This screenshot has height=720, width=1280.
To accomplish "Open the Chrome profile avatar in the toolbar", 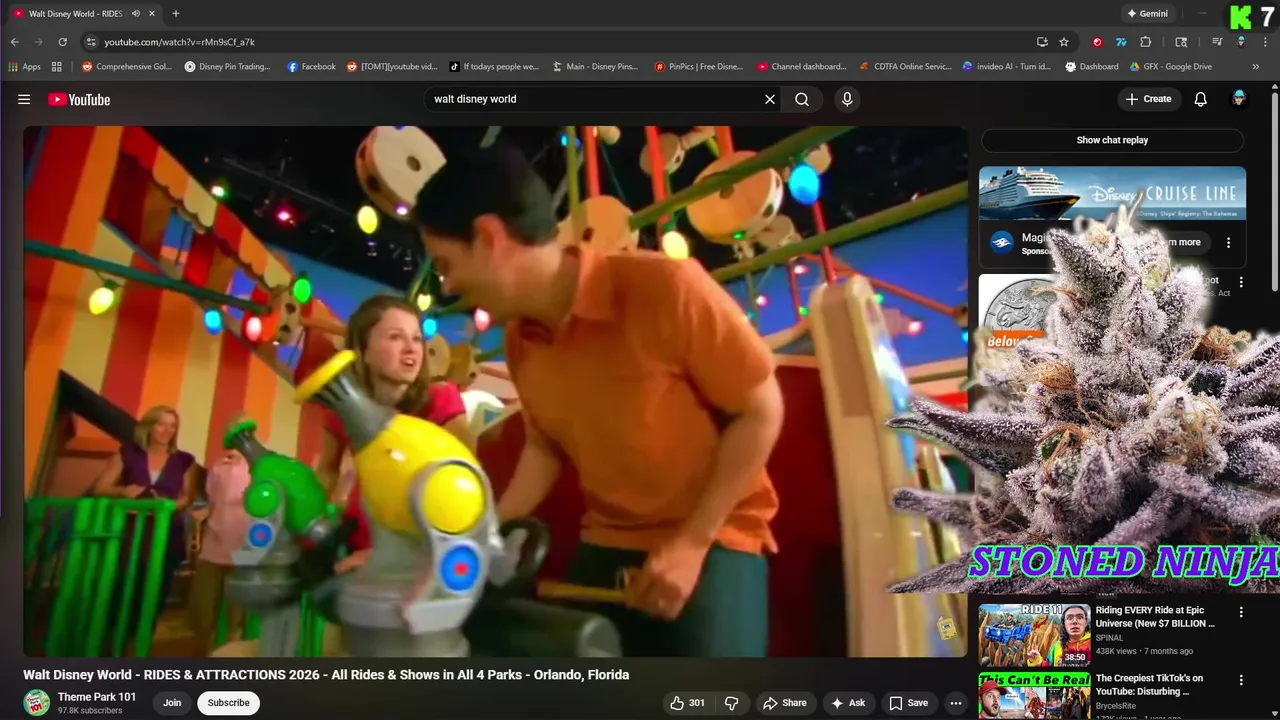I will point(1241,42).
